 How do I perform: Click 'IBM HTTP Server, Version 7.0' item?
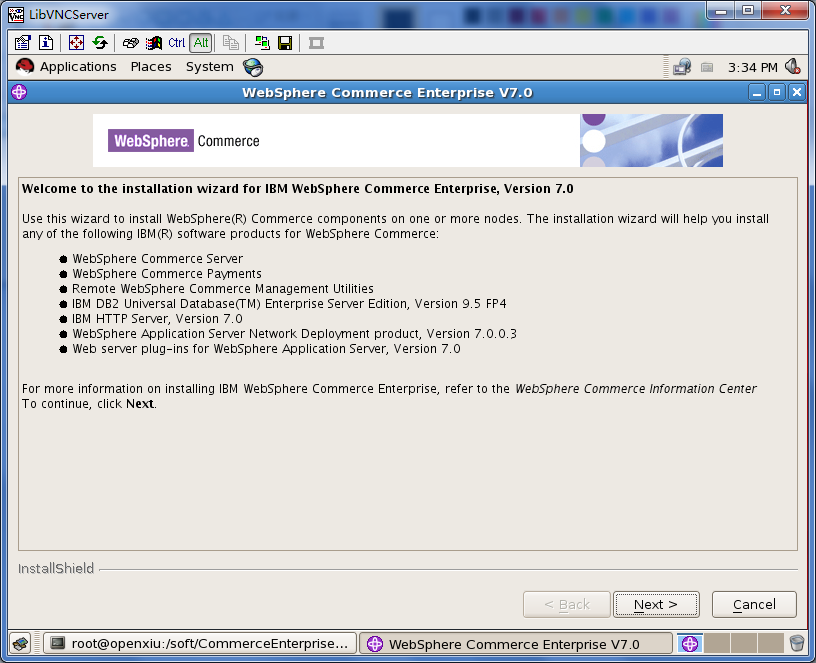pos(157,318)
